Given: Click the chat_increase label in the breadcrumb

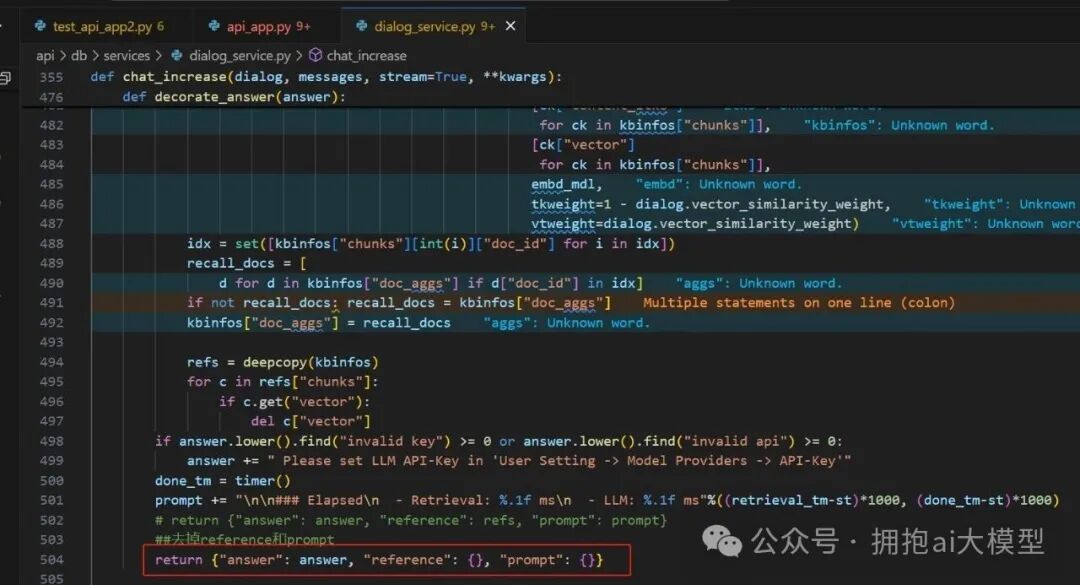Looking at the screenshot, I should click(368, 55).
